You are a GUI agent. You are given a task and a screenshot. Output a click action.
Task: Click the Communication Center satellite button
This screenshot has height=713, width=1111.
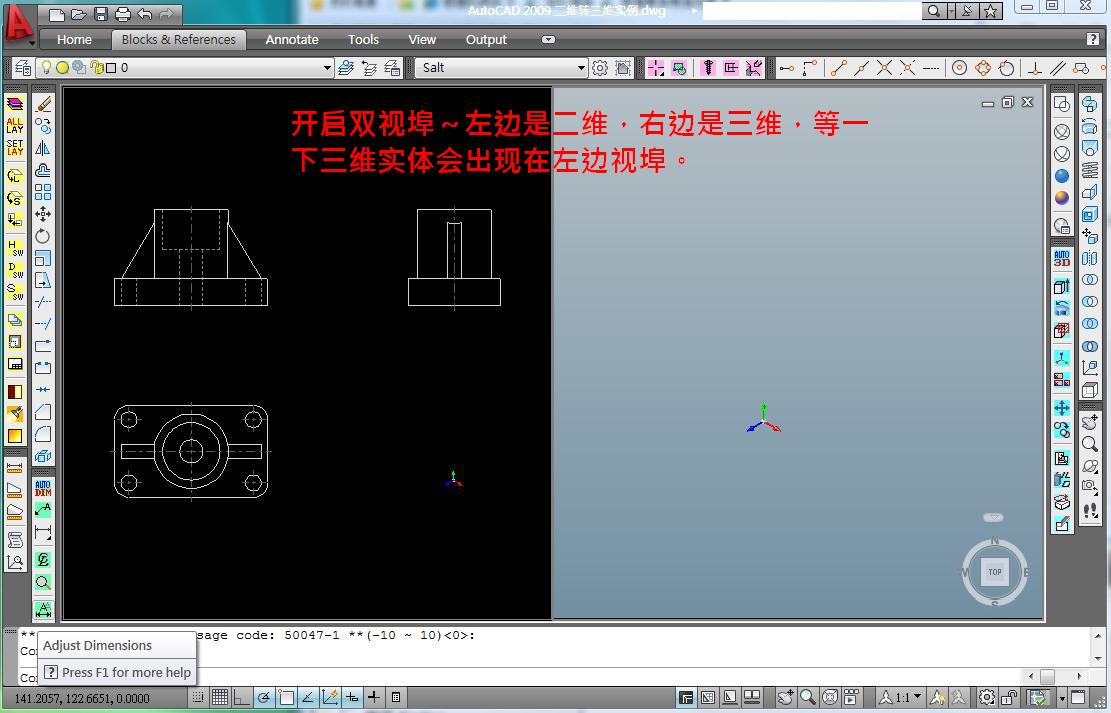tap(968, 11)
